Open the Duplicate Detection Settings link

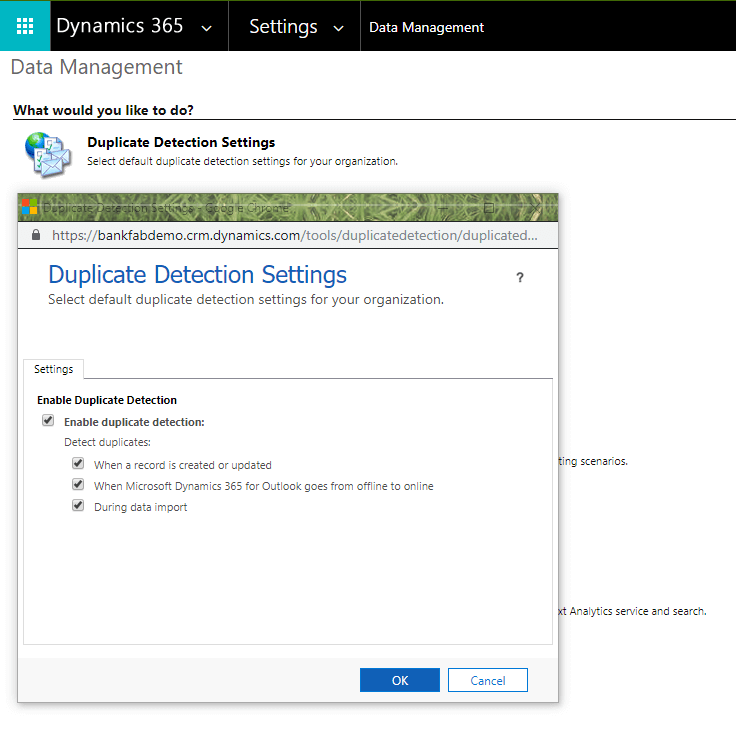click(181, 143)
